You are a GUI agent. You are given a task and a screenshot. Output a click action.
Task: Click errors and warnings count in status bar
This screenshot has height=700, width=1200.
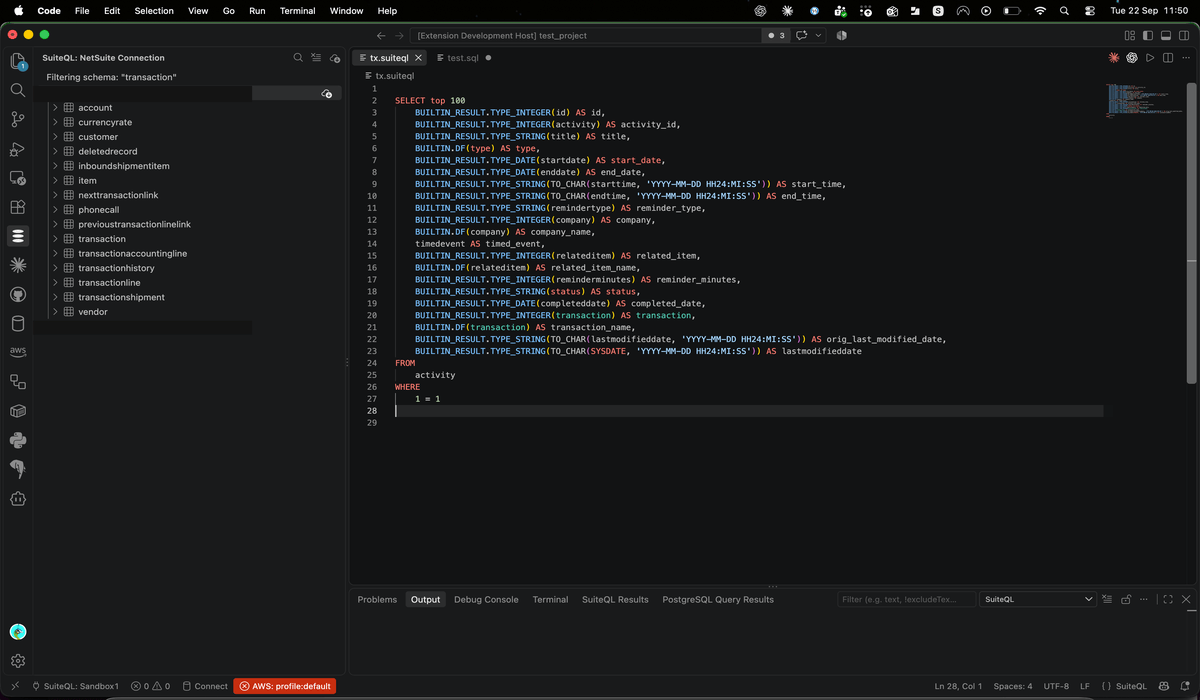(150, 686)
